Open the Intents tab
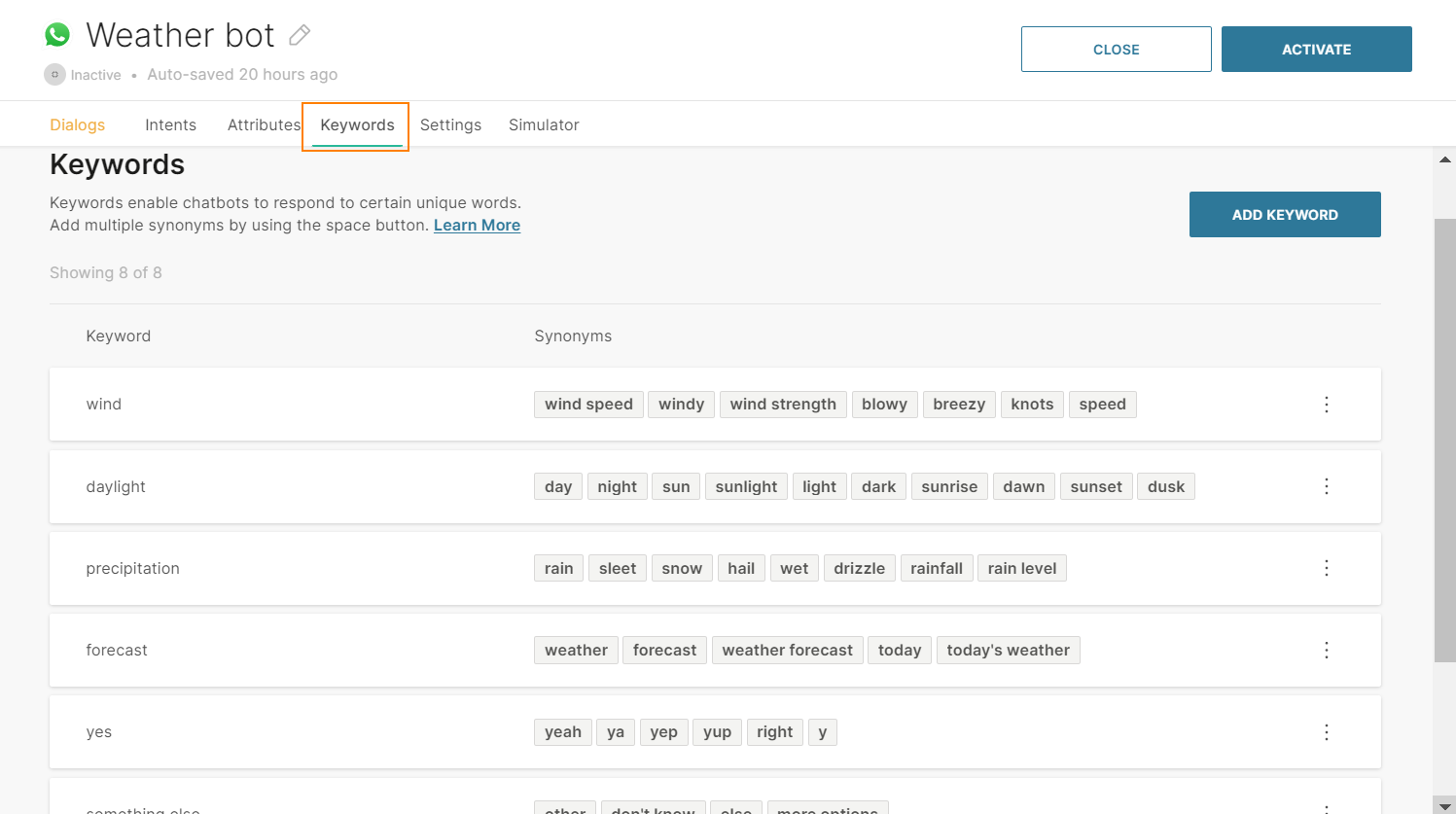 (x=170, y=124)
